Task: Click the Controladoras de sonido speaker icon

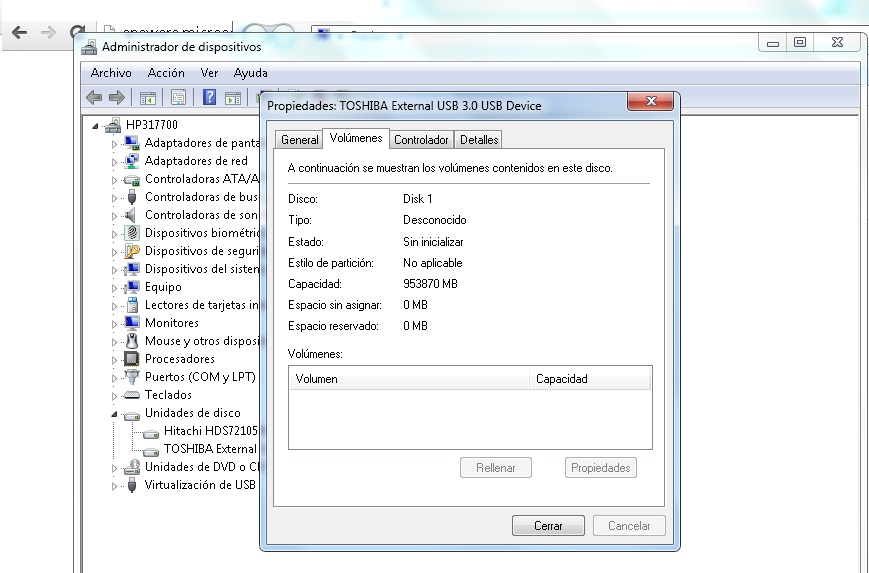Action: (131, 215)
